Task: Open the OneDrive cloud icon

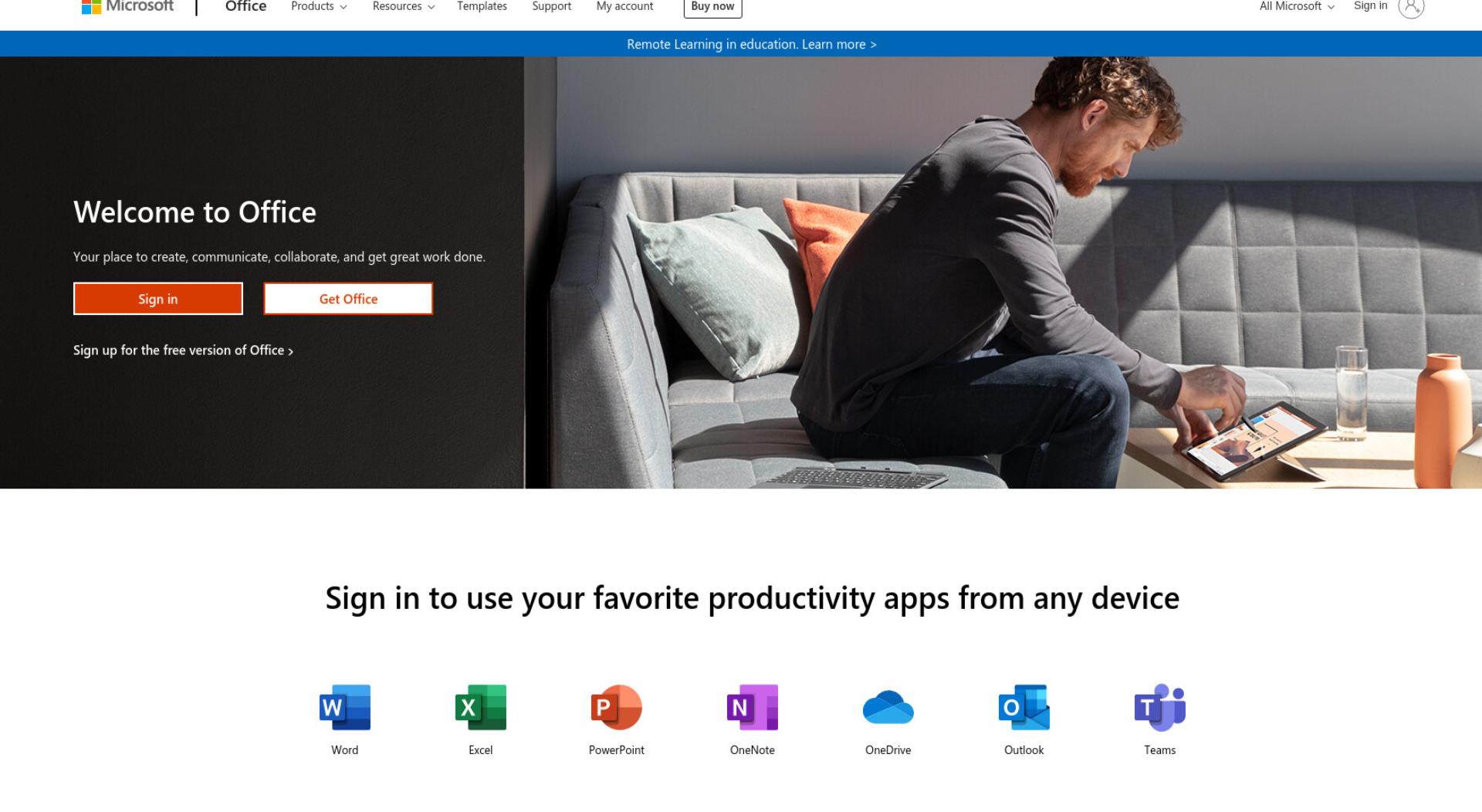Action: tap(888, 707)
